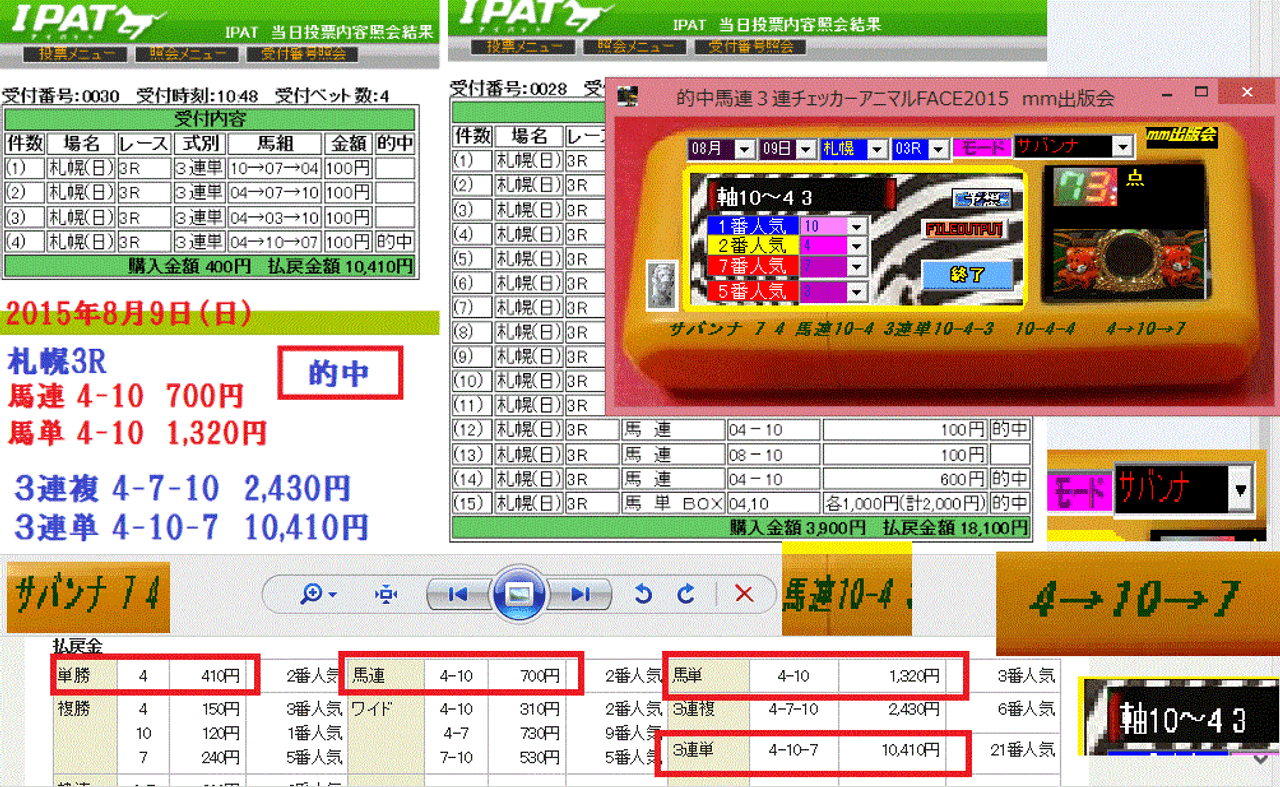Click 各1,000円(計2,000円) amount cell

point(904,503)
